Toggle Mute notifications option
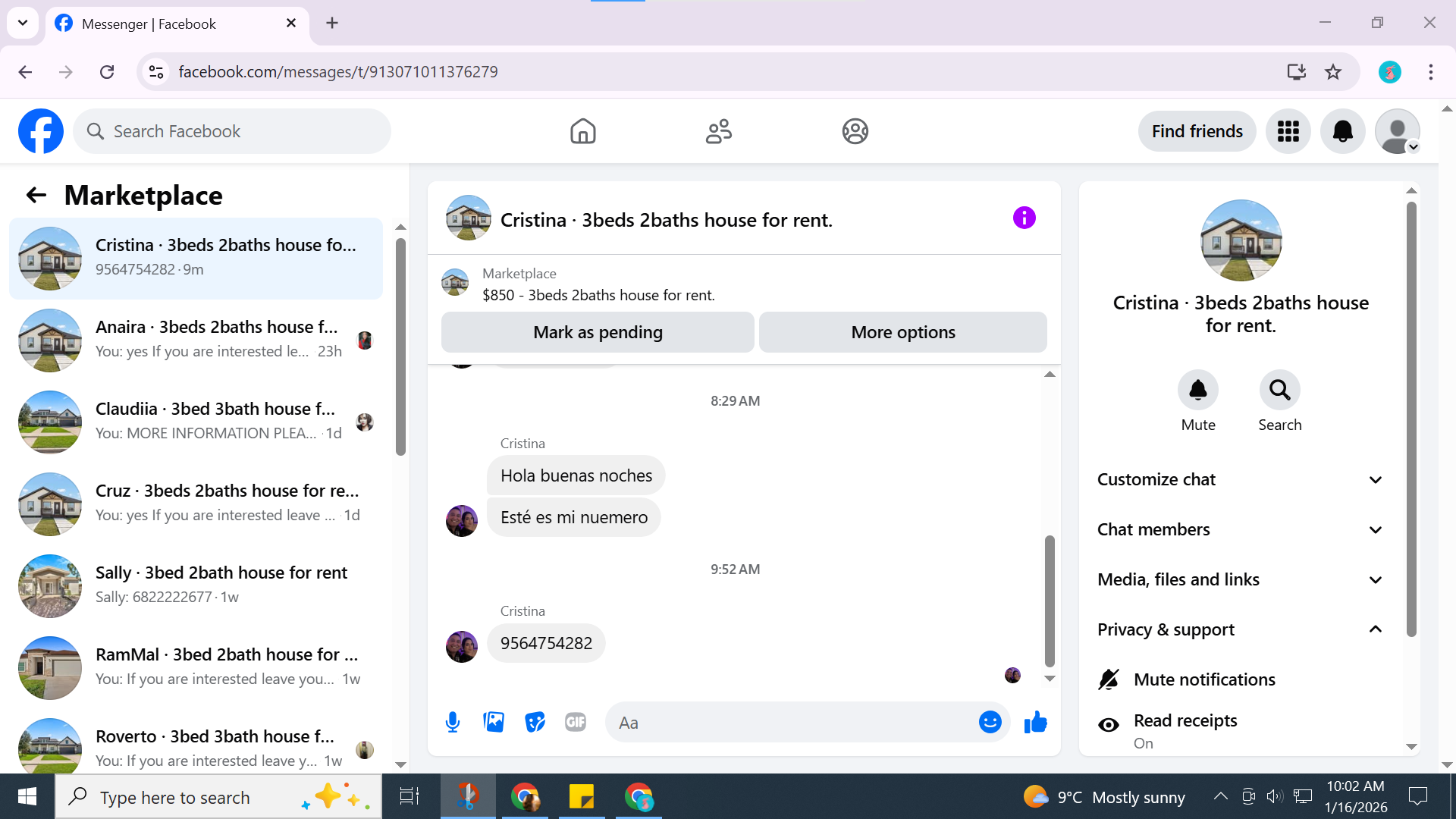Image resolution: width=1456 pixels, height=819 pixels. 1203,679
